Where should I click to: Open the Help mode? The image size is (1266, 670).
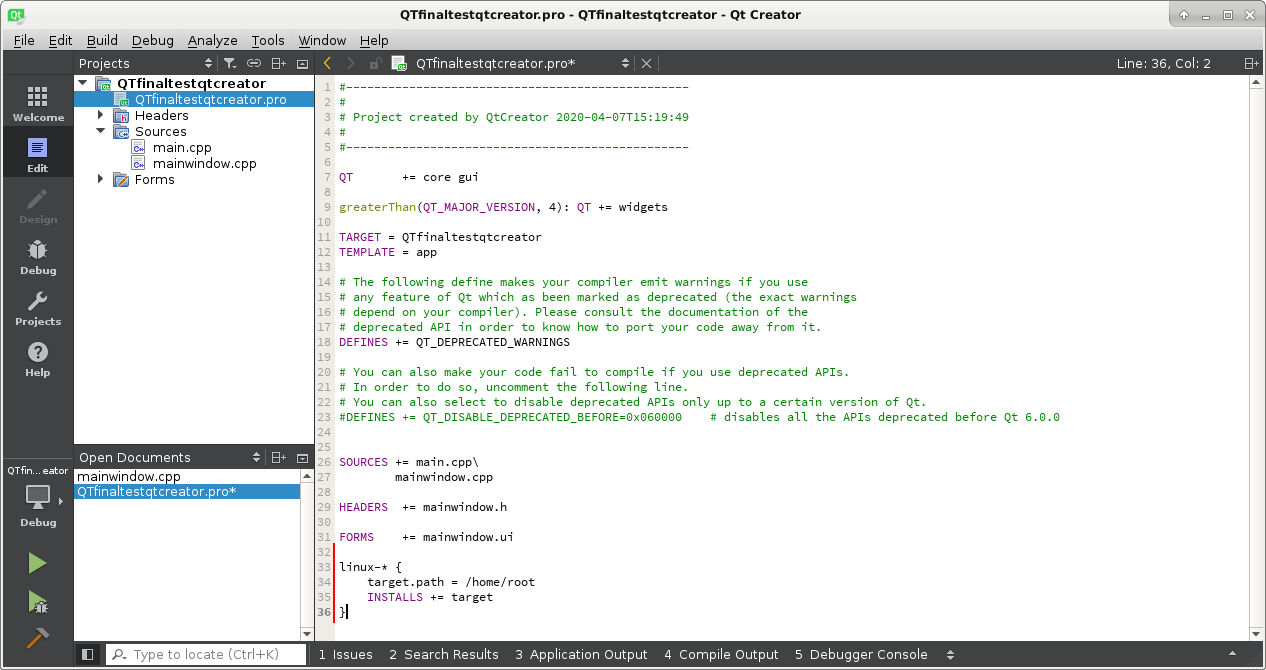[37, 358]
